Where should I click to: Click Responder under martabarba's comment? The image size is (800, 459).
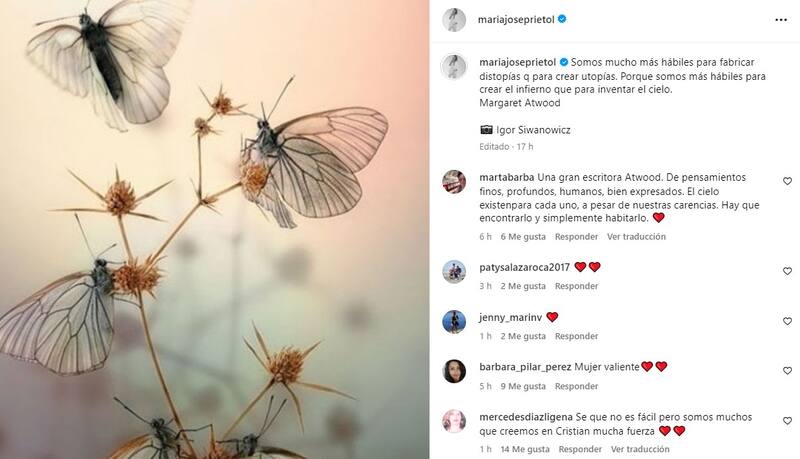[577, 237]
